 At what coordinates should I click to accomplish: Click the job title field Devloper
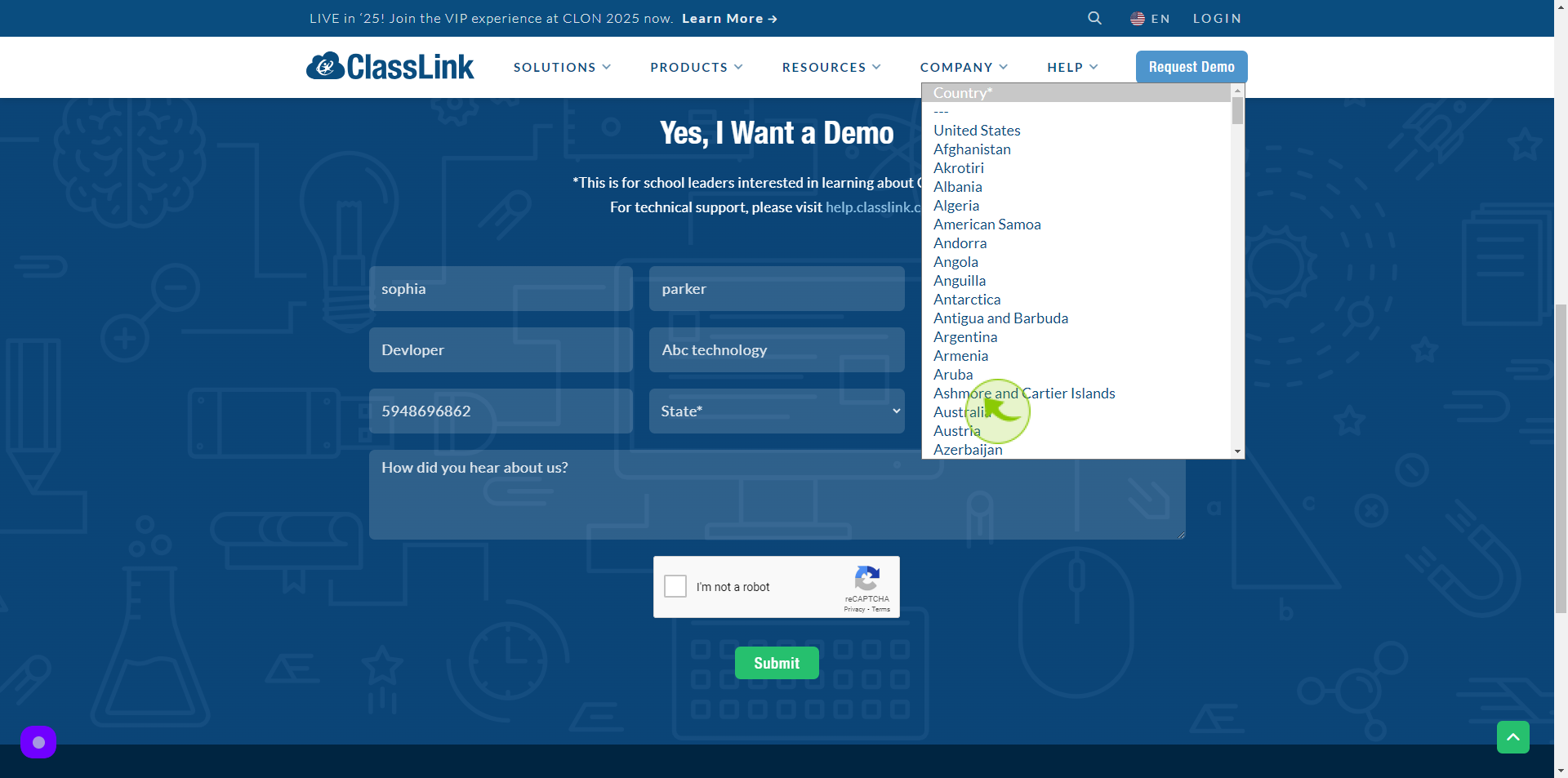[x=501, y=349]
